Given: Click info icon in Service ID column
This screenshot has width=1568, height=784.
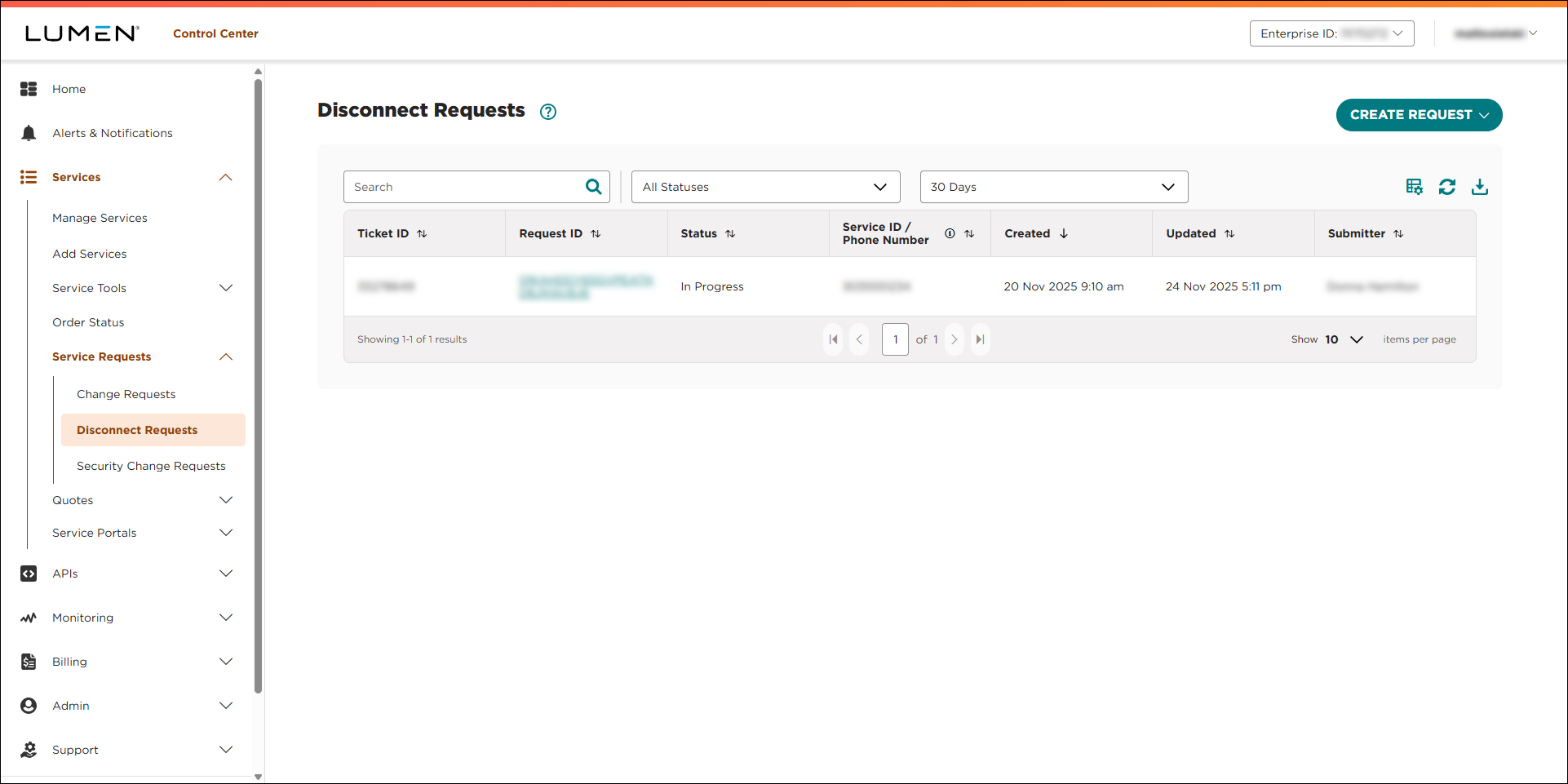Looking at the screenshot, I should tap(950, 233).
